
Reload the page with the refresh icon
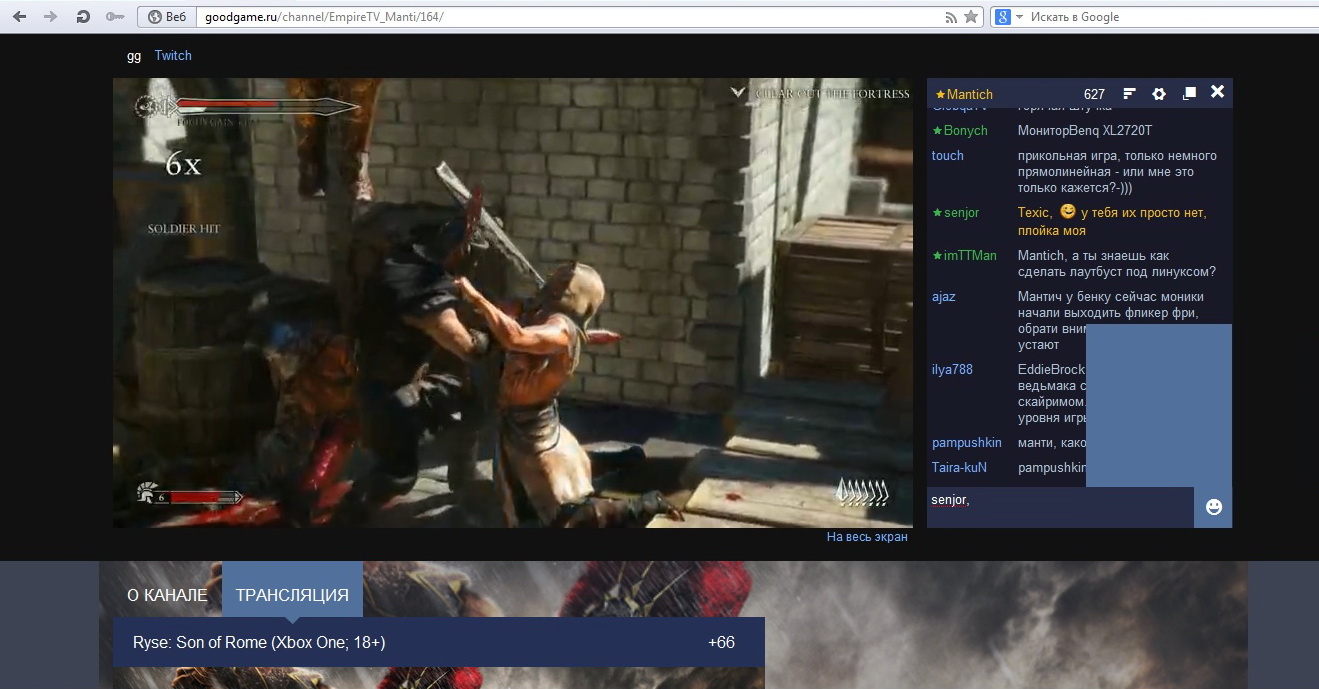point(83,17)
